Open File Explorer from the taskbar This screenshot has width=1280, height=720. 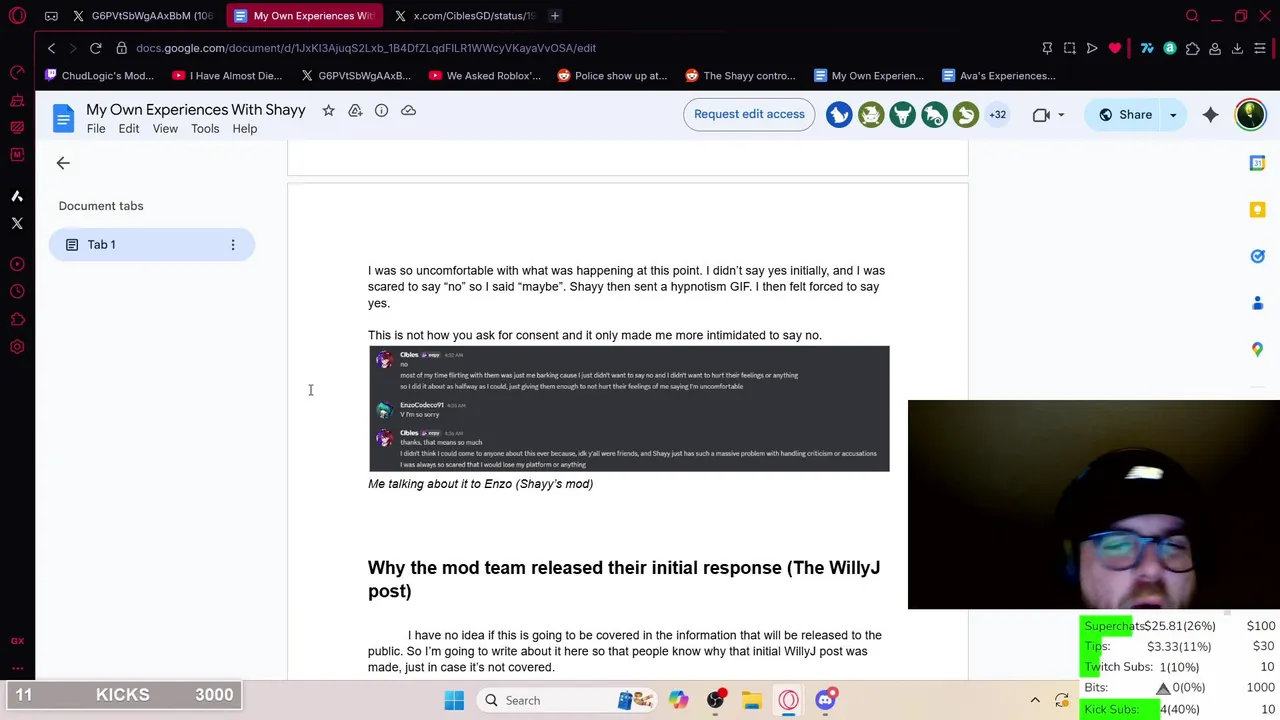[x=752, y=700]
